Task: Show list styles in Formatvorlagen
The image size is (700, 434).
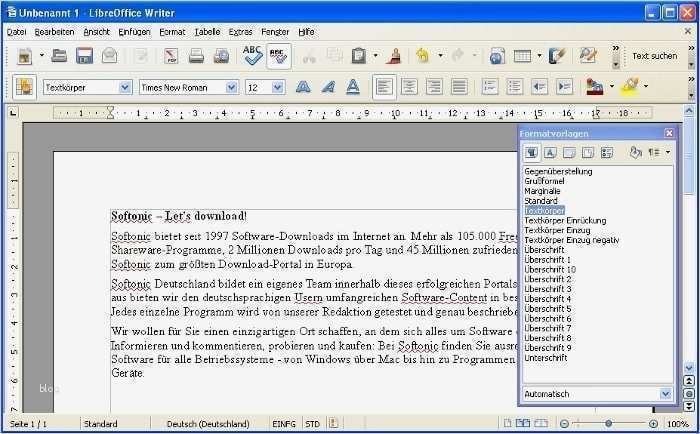Action: (x=606, y=153)
